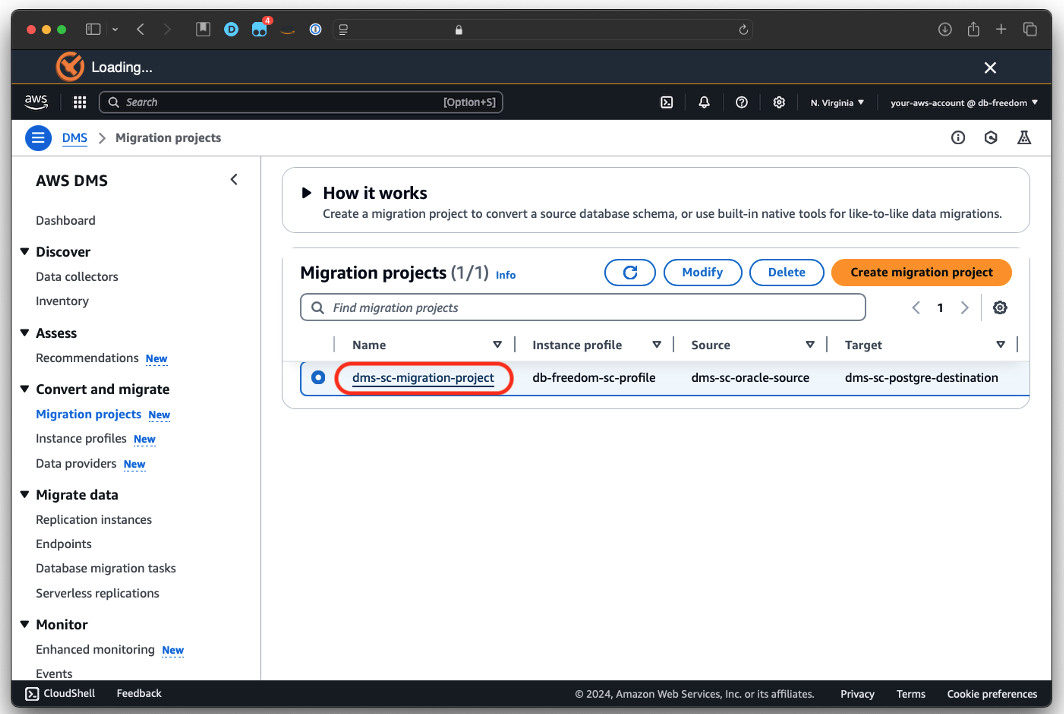Open Endpoints in sidebar
Viewport: 1064px width, 714px height.
coord(63,544)
